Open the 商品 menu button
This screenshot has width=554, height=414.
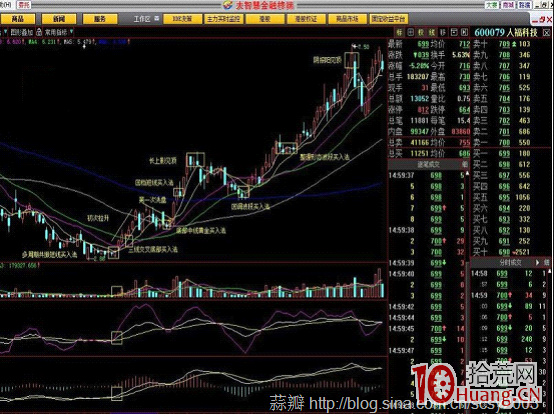pyautogui.click(x=18, y=19)
